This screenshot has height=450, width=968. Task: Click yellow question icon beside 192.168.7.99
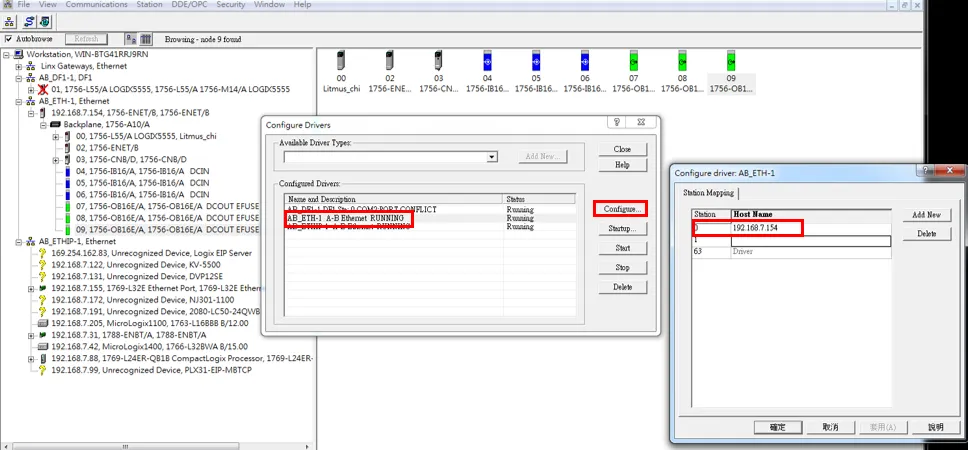[43, 370]
